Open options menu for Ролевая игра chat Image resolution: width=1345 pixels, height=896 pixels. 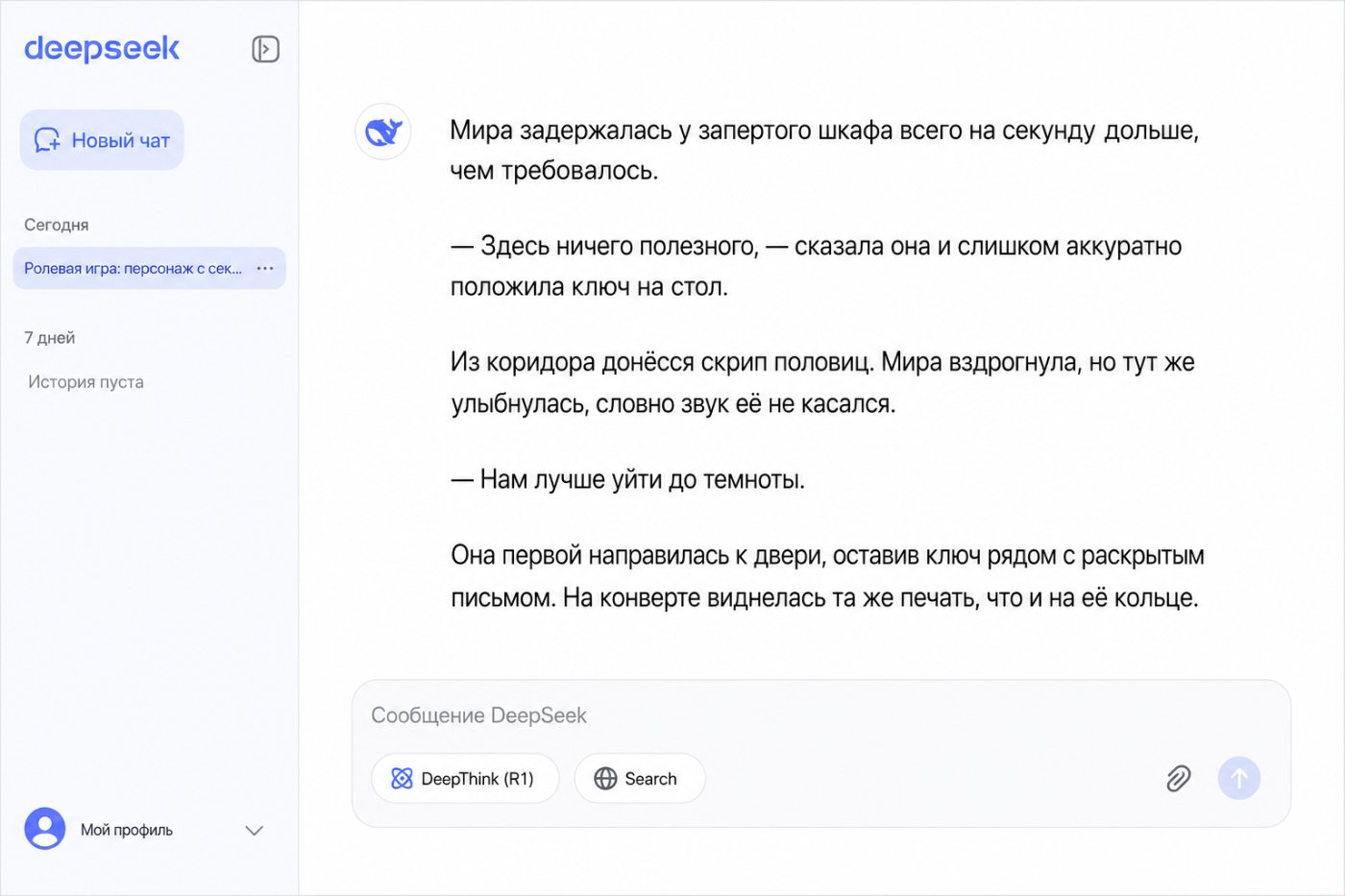coord(265,268)
